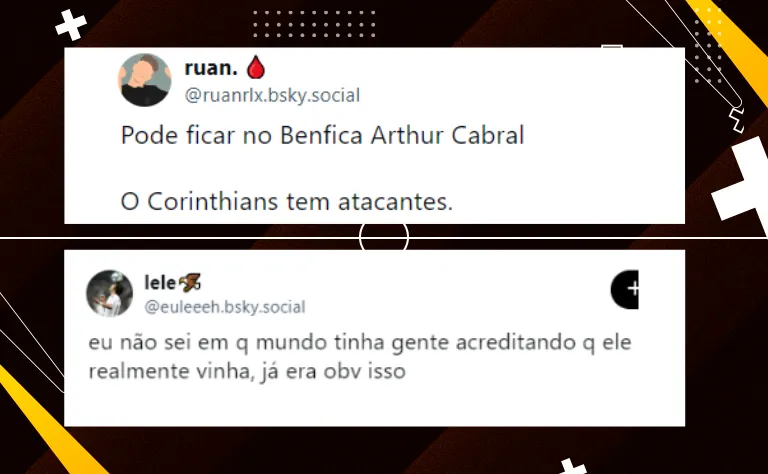Image resolution: width=768 pixels, height=474 pixels.
Task: Click the small white plus at bottom
Action: tap(571, 466)
